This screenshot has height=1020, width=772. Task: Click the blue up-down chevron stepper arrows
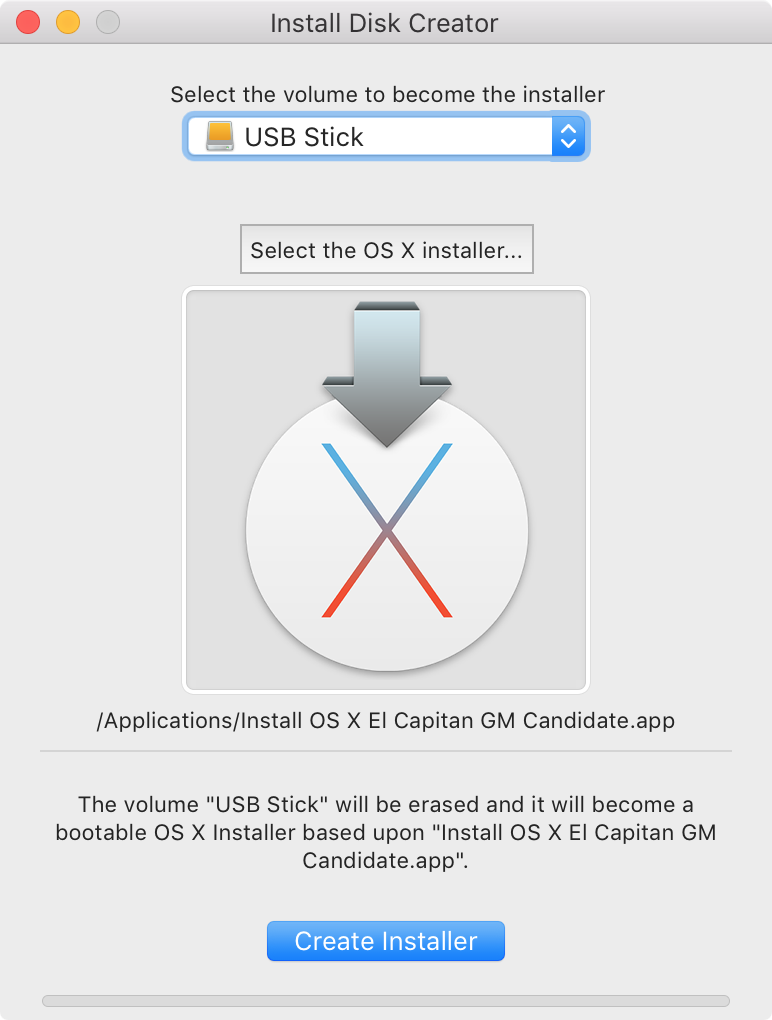[568, 137]
